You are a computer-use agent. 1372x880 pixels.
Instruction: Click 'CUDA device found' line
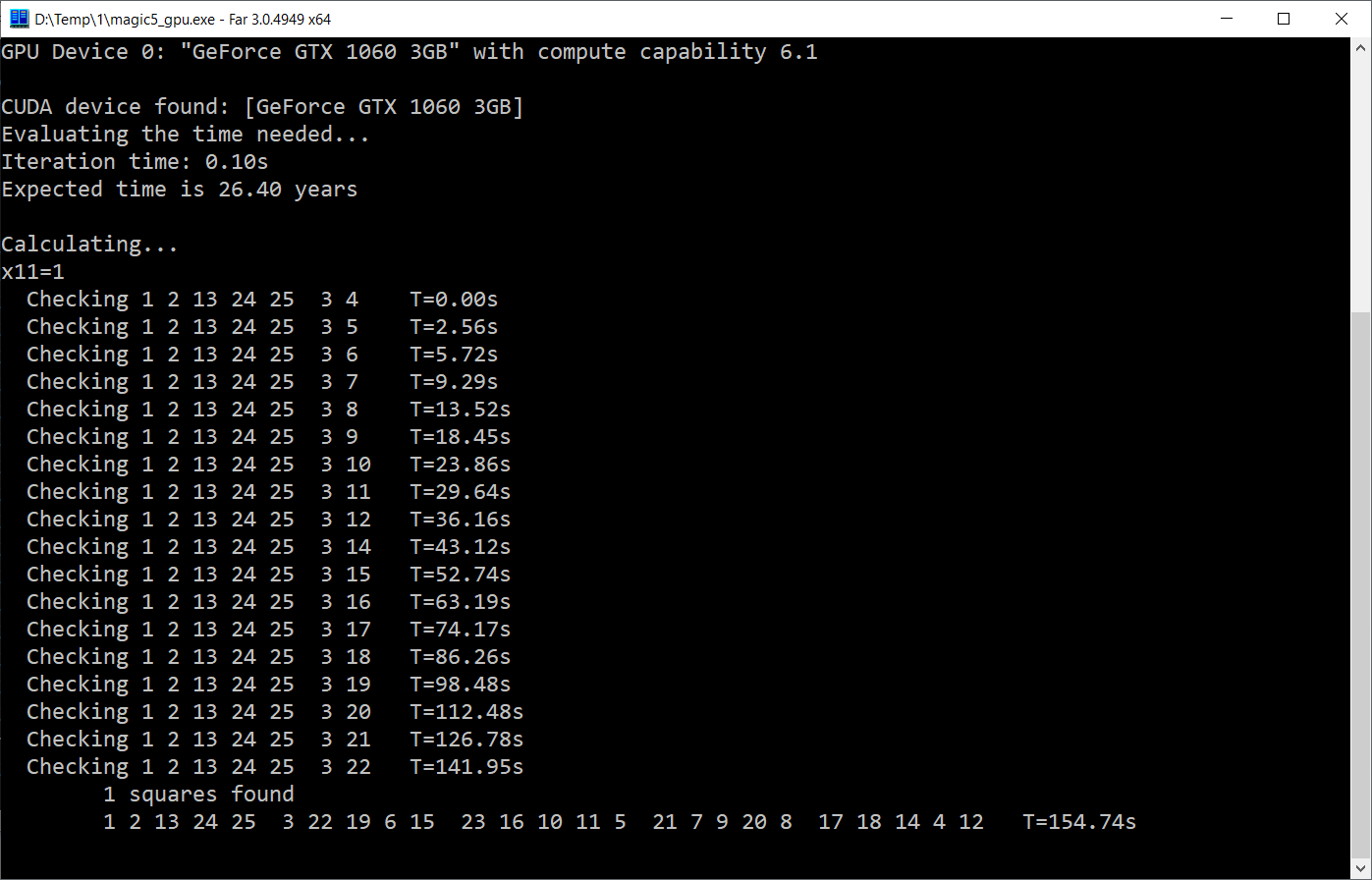pyautogui.click(x=263, y=107)
